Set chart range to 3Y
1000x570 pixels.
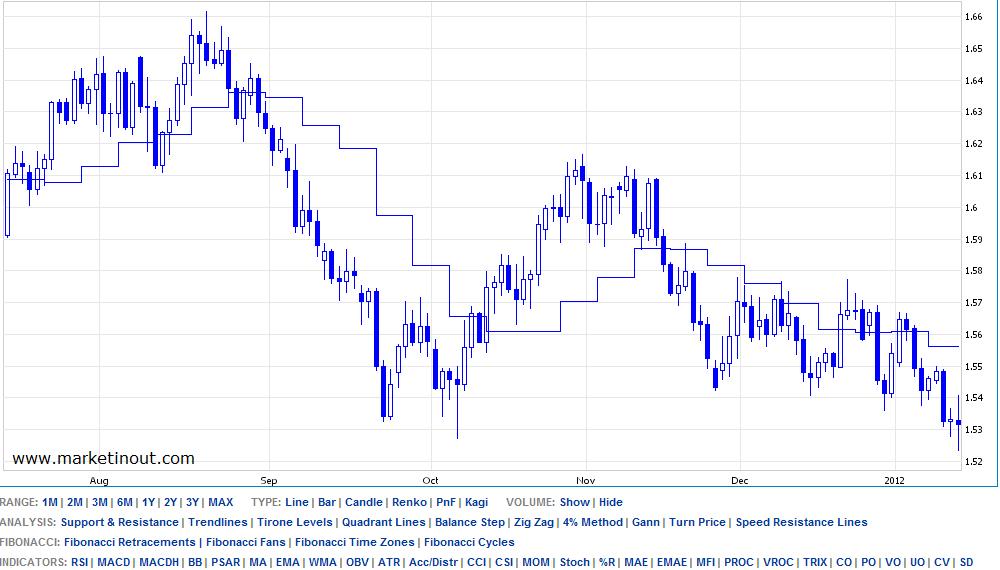[x=193, y=502]
